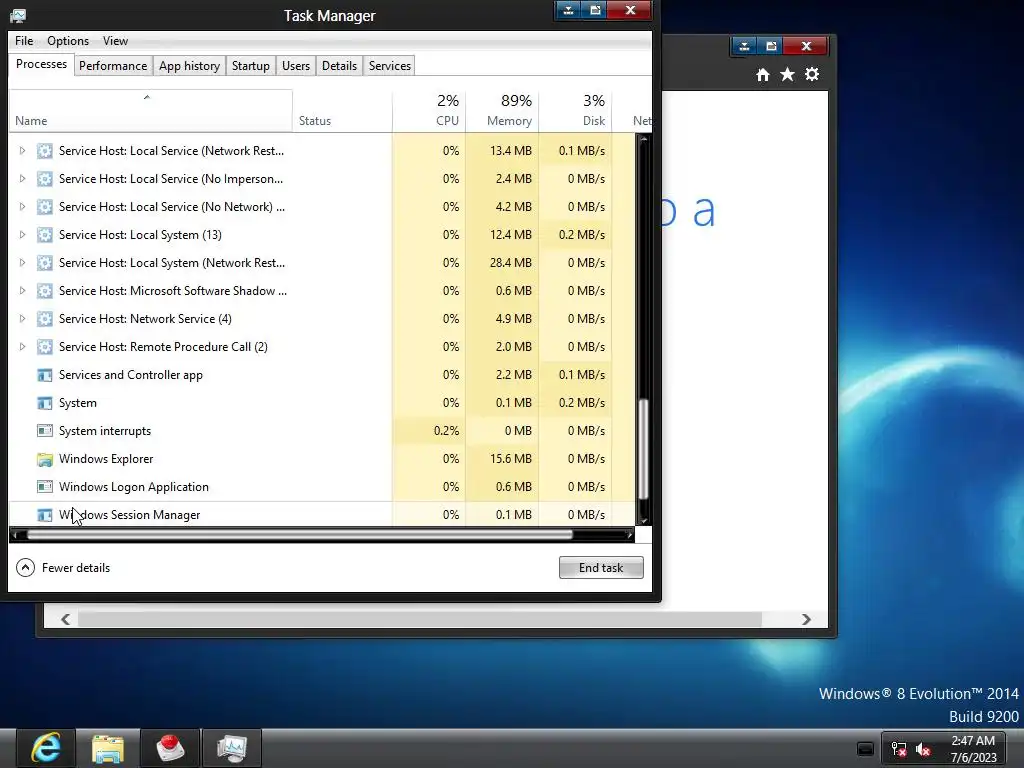The height and width of the screenshot is (768, 1024).
Task: Click the process list scroll-up arrow
Action: [x=643, y=139]
